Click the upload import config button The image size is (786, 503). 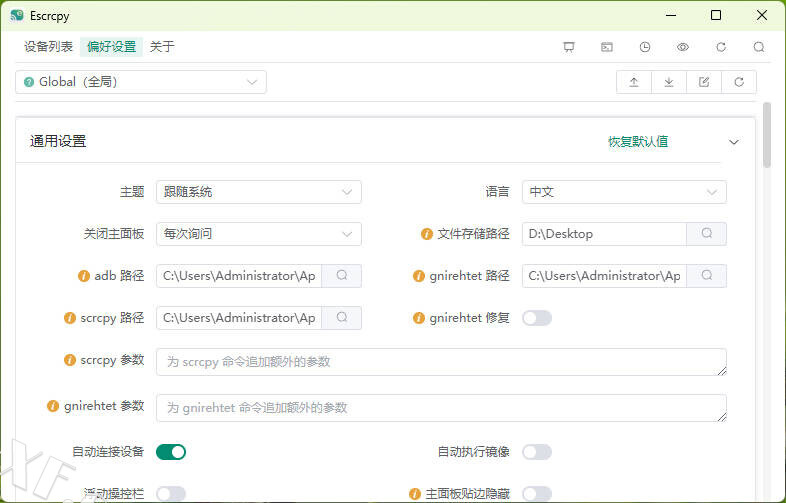(x=634, y=82)
